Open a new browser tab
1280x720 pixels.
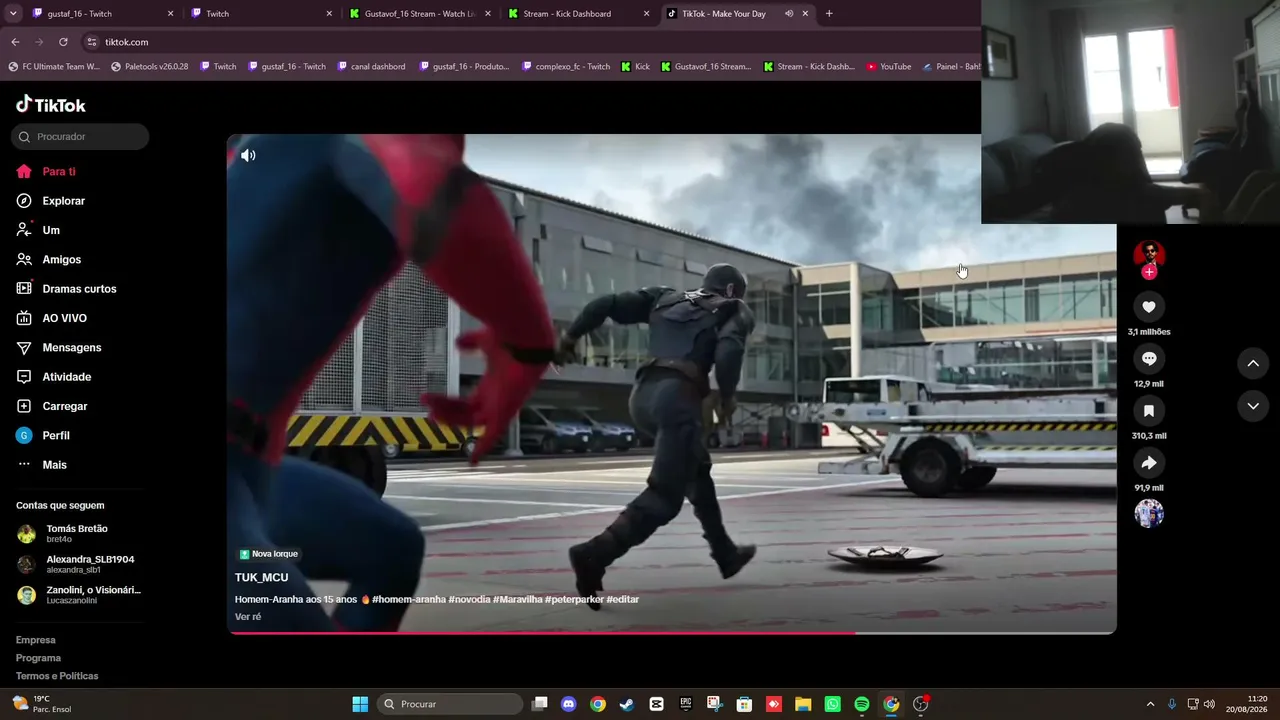(x=829, y=14)
